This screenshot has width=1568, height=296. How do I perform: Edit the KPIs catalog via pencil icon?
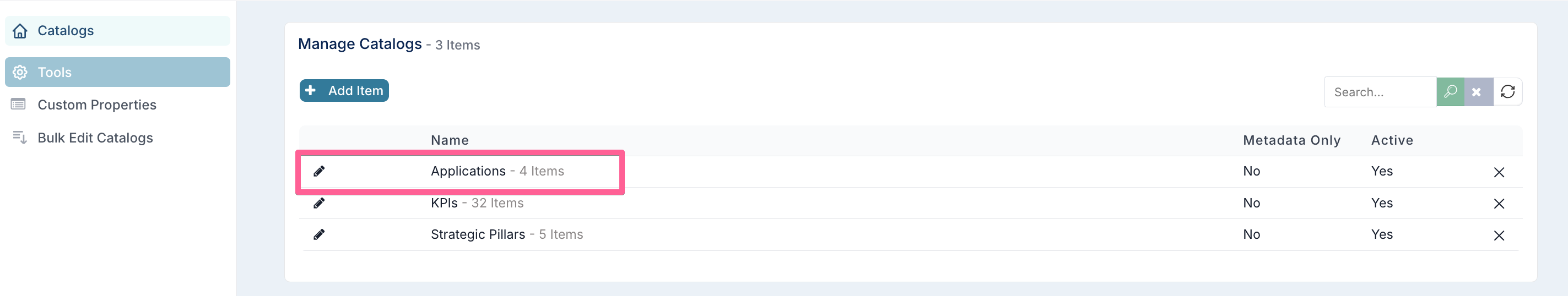[x=319, y=203]
